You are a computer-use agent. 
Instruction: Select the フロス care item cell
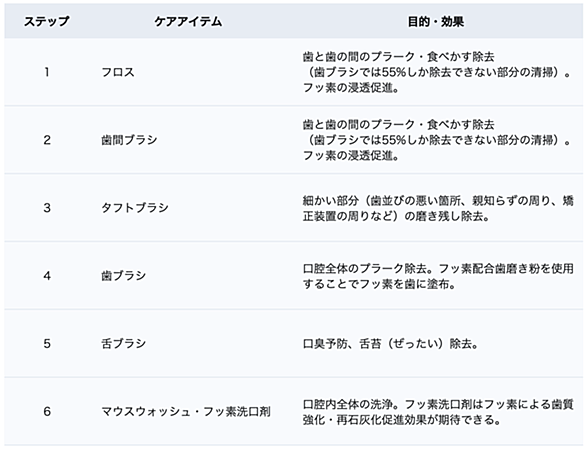click(x=118, y=72)
